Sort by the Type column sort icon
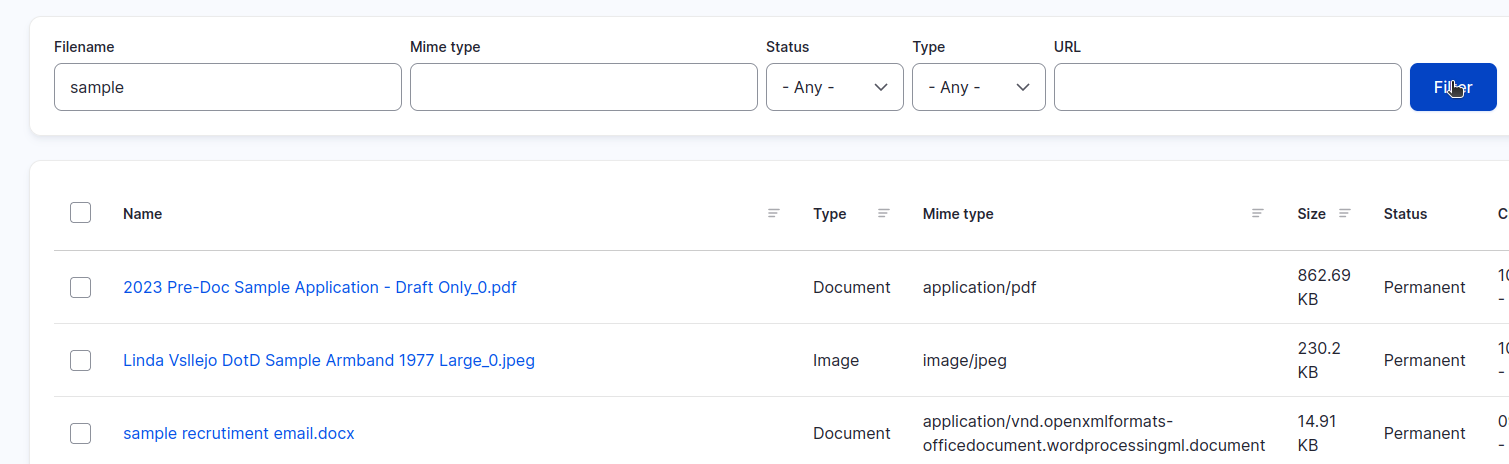 click(x=883, y=213)
